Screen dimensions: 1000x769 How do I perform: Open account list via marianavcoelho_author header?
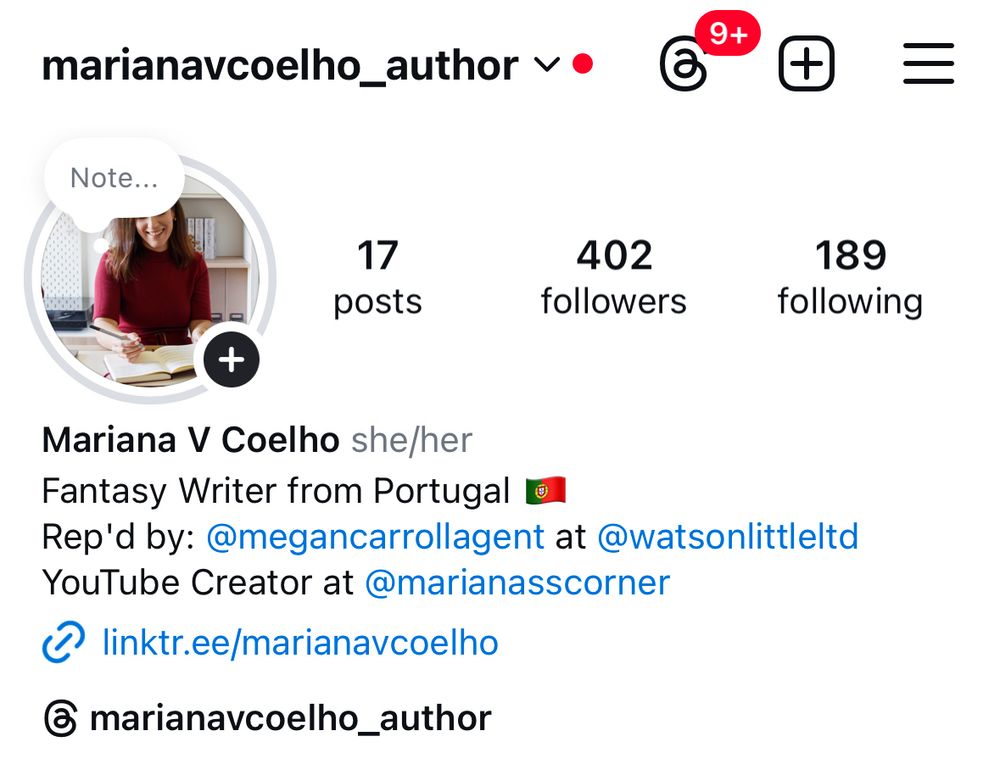click(280, 66)
